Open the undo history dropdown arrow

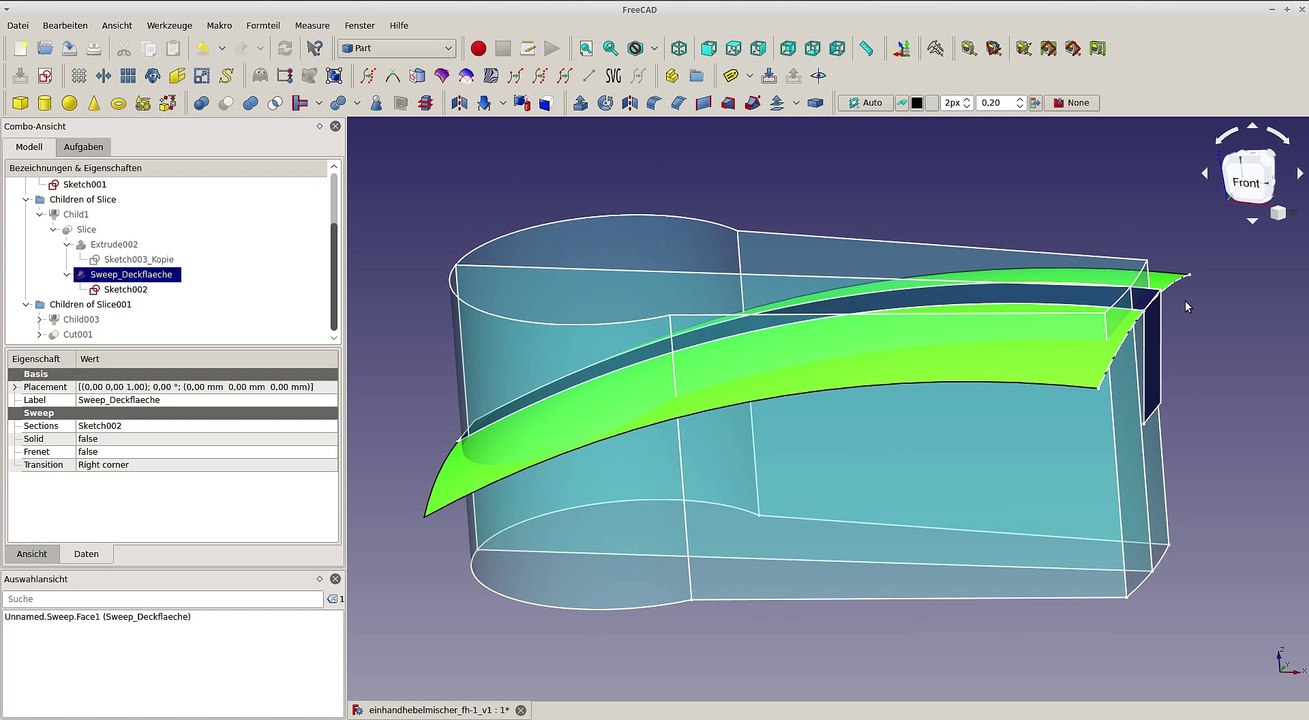[221, 48]
